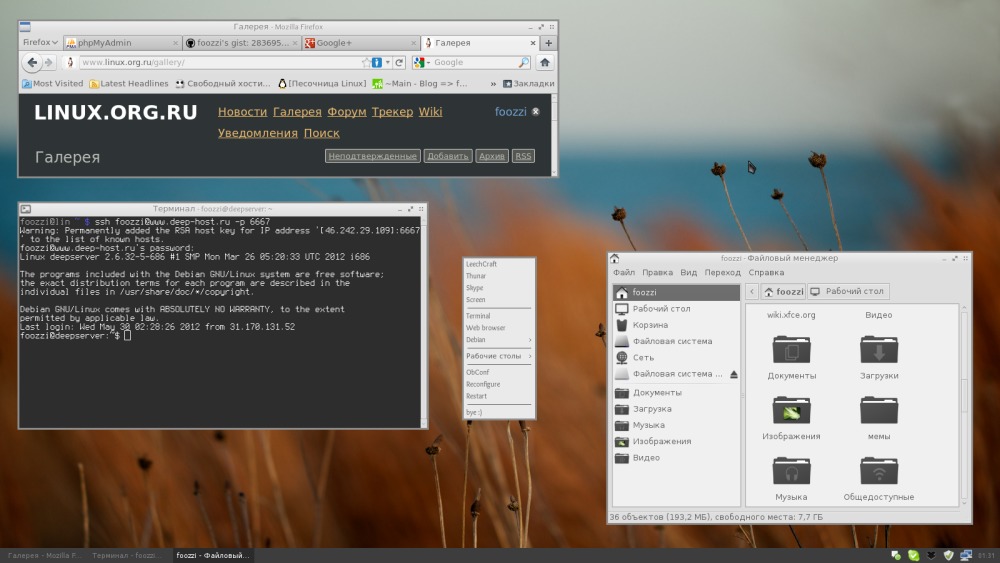Expand Рабочие столы submenu

point(498,356)
